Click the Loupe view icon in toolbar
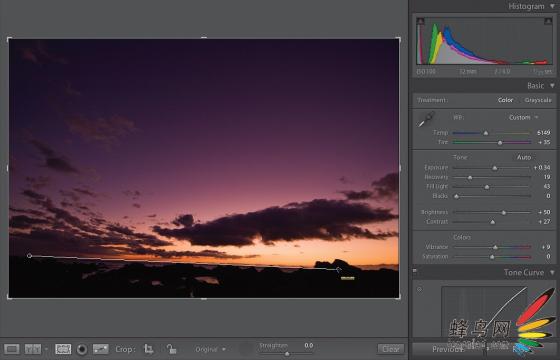560x360 pixels. pos(11,349)
